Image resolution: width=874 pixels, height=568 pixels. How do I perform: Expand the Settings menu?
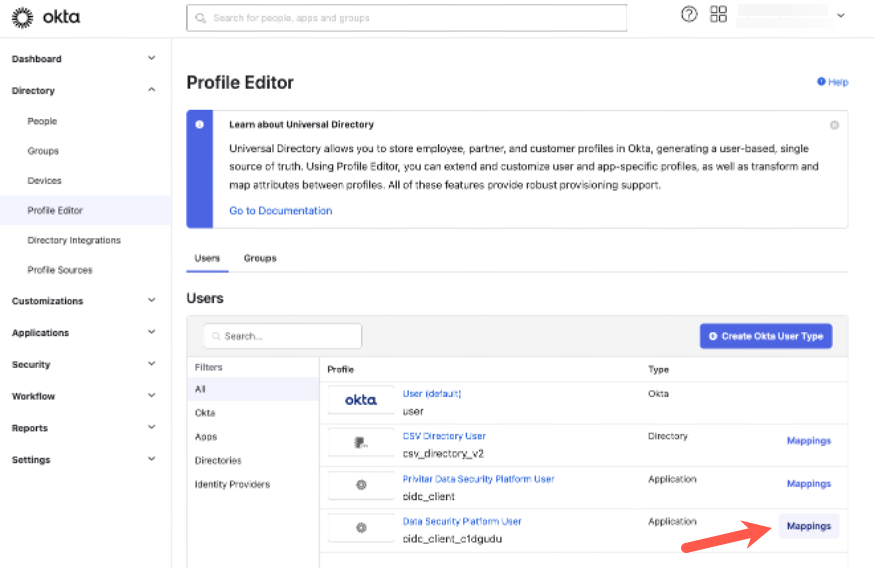151,459
